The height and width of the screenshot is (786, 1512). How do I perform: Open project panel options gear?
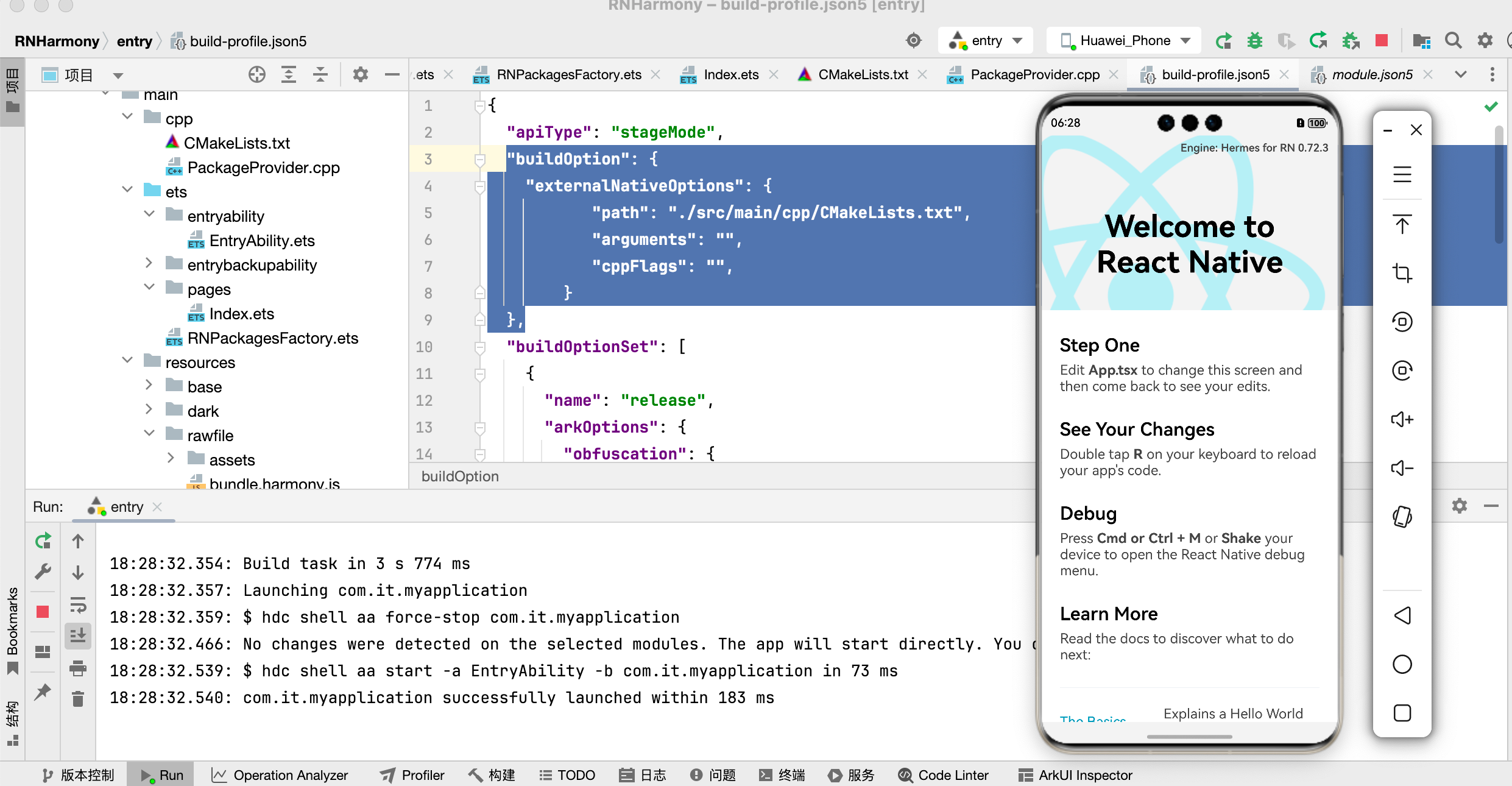tap(361, 74)
